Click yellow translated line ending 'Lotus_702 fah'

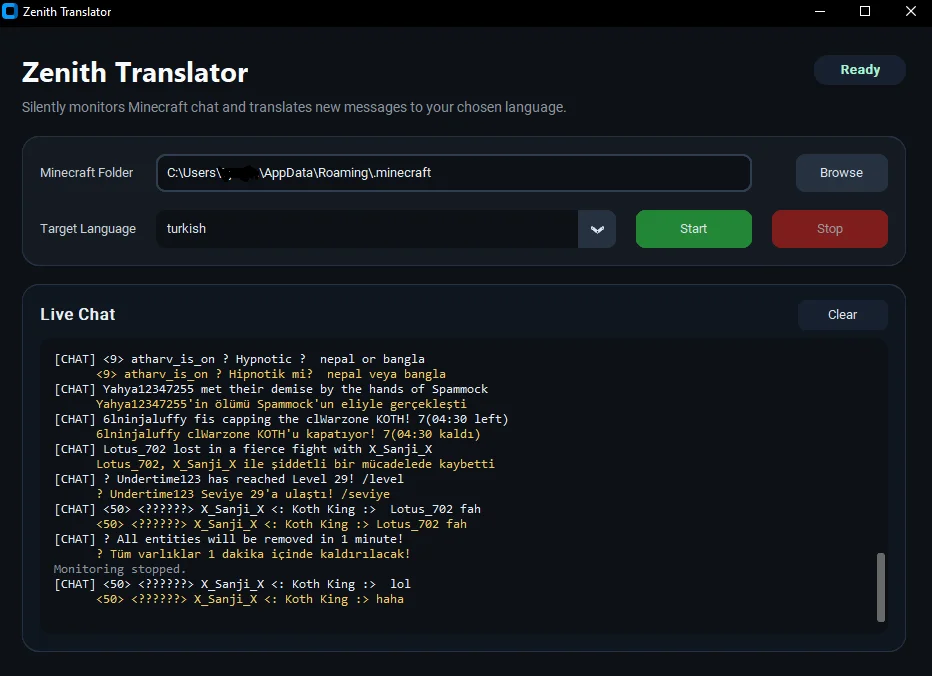281,524
